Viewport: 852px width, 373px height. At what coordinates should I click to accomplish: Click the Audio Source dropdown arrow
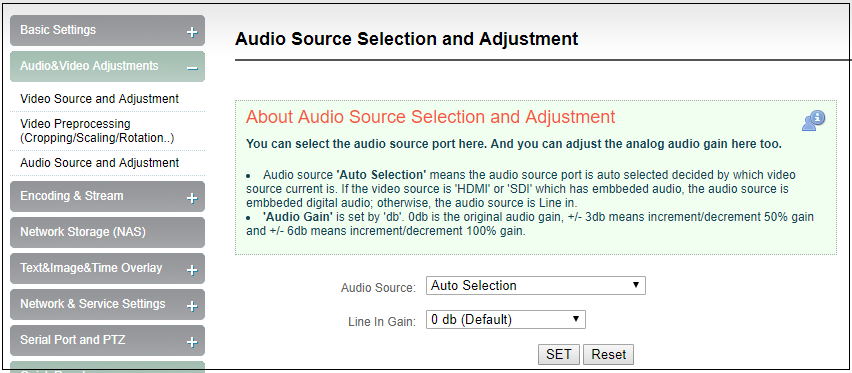point(635,285)
